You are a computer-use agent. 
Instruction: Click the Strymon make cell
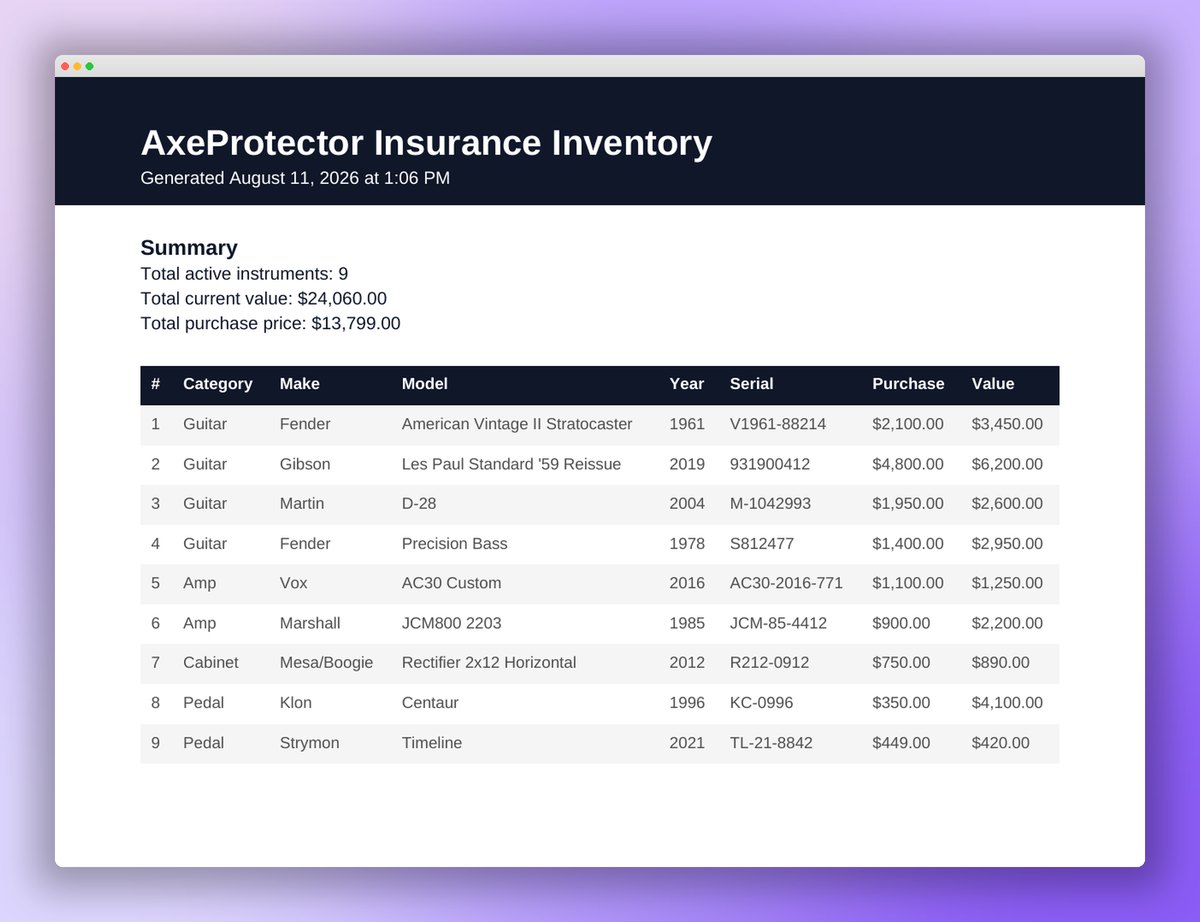pos(310,743)
